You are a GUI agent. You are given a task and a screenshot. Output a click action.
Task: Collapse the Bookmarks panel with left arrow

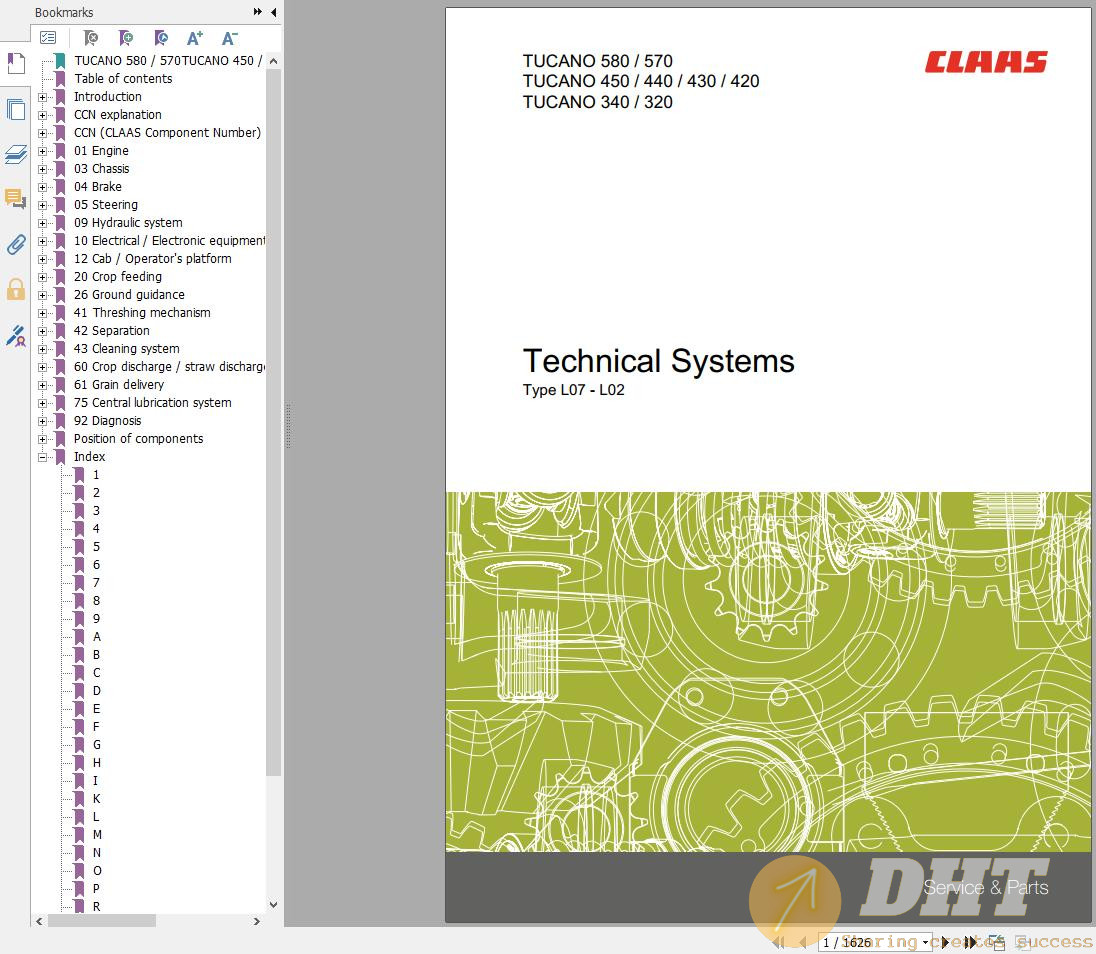(273, 12)
